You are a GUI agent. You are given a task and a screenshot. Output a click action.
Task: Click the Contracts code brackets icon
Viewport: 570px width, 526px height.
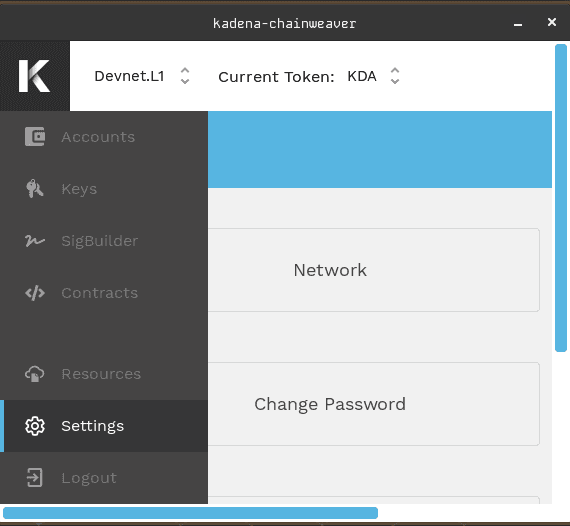pos(35,293)
